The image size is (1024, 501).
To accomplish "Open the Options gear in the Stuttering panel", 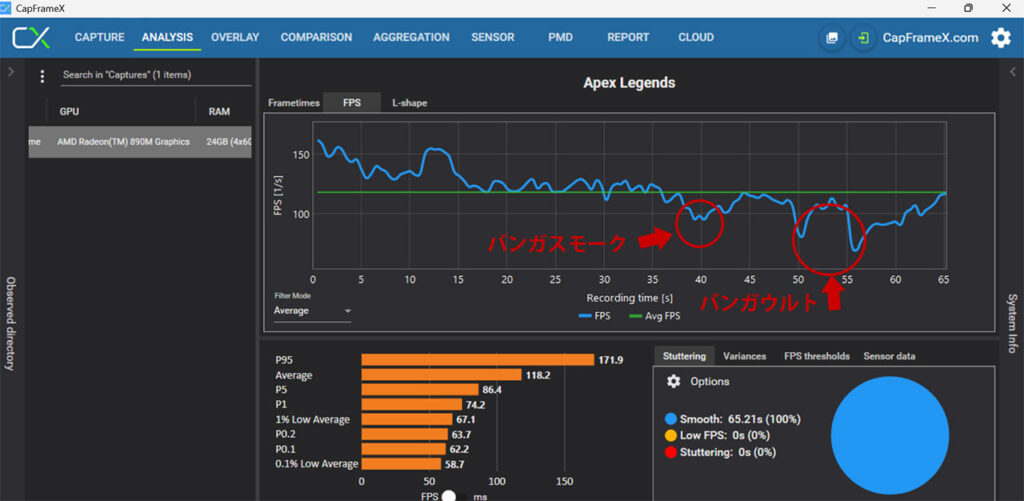I will (673, 381).
